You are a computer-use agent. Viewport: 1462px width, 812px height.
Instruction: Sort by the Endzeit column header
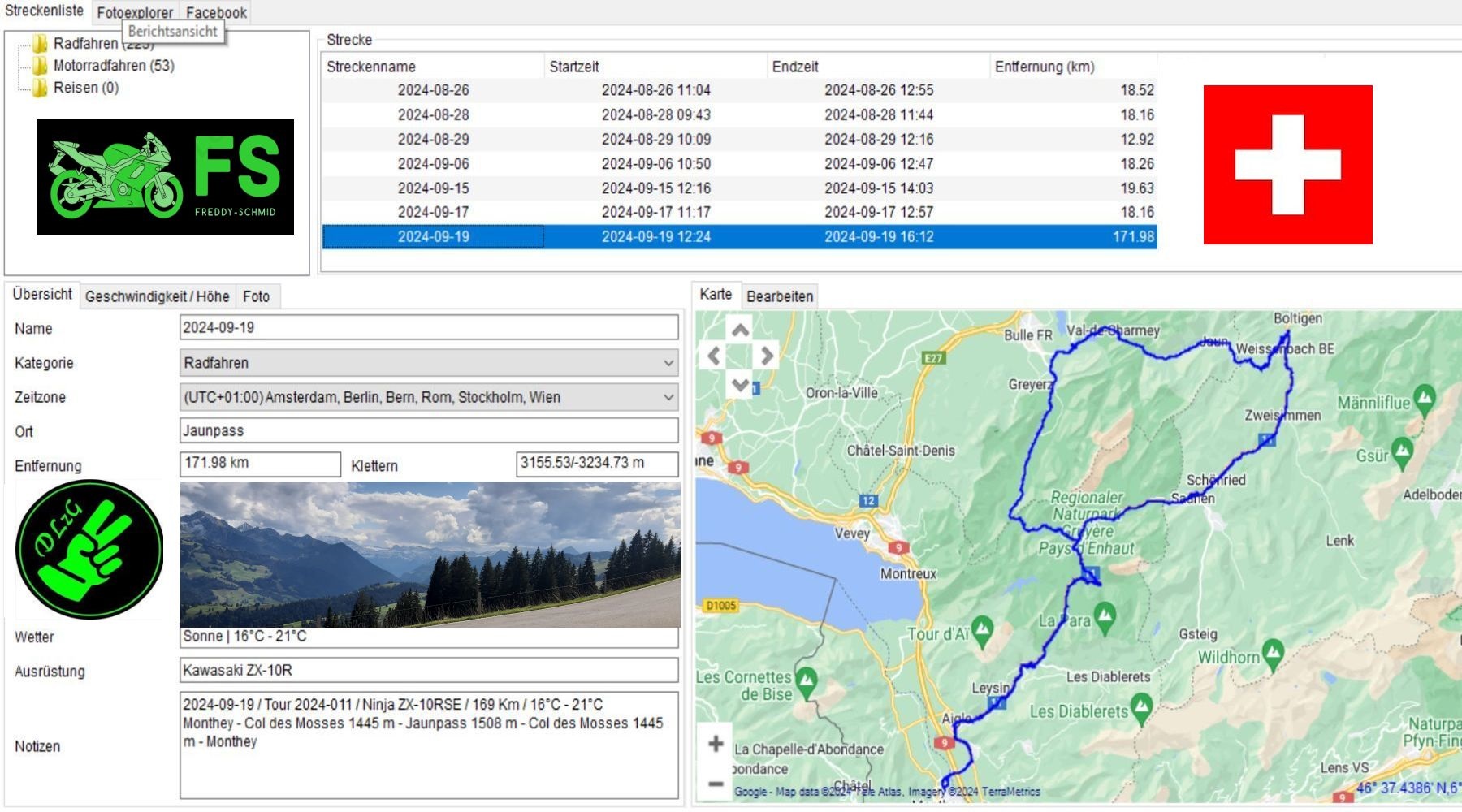tap(878, 67)
